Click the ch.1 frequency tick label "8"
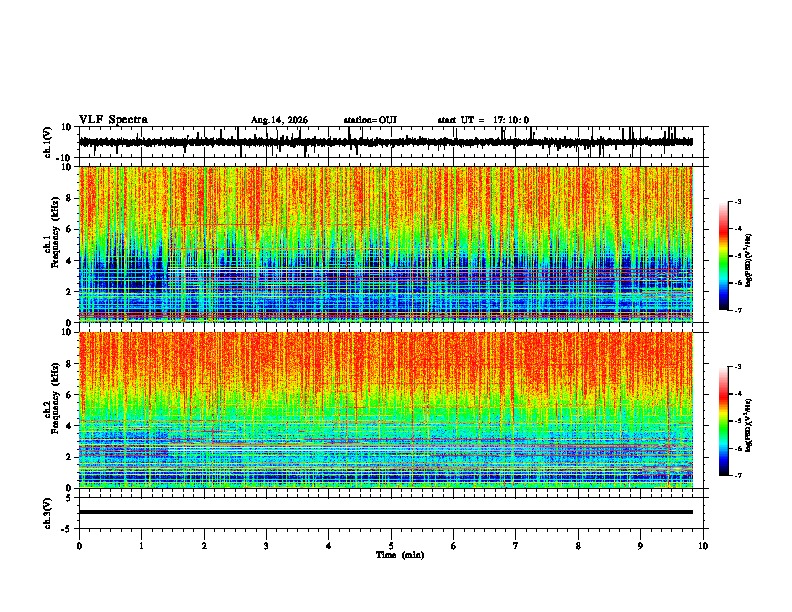Image resolution: width=792 pixels, height=612 pixels. (69, 198)
